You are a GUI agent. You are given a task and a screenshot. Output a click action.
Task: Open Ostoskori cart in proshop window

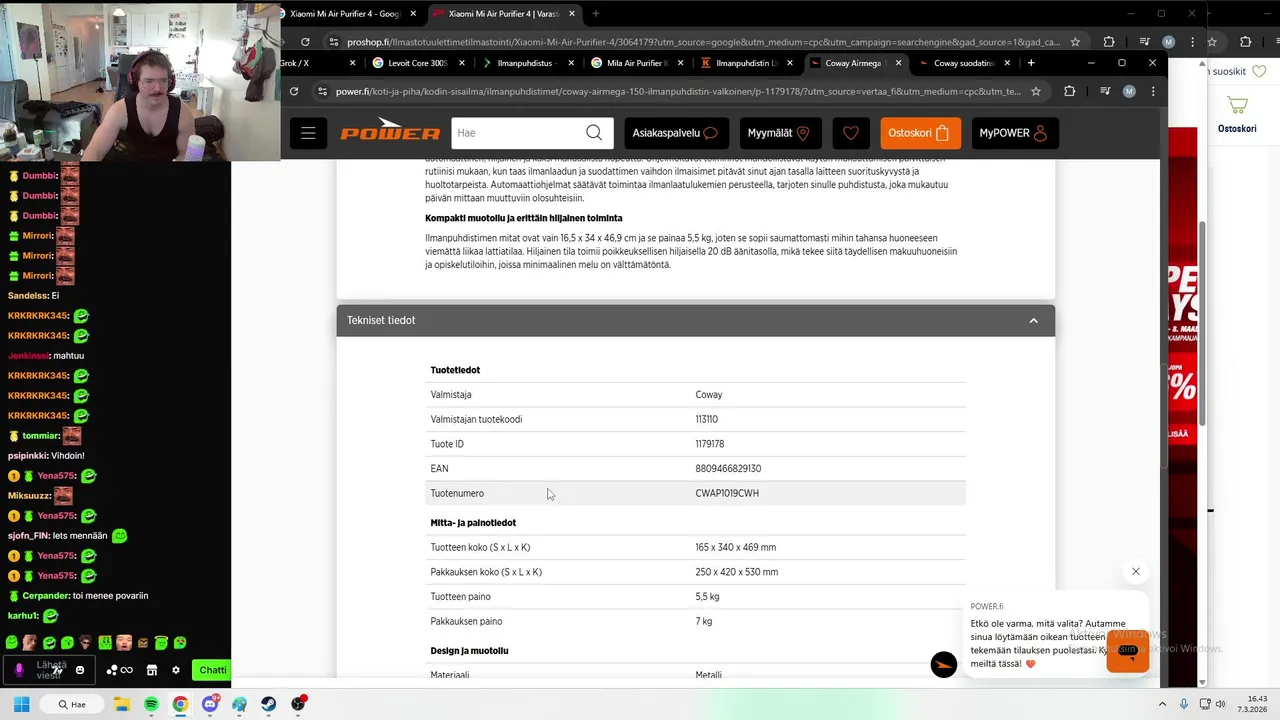pyautogui.click(x=1237, y=114)
